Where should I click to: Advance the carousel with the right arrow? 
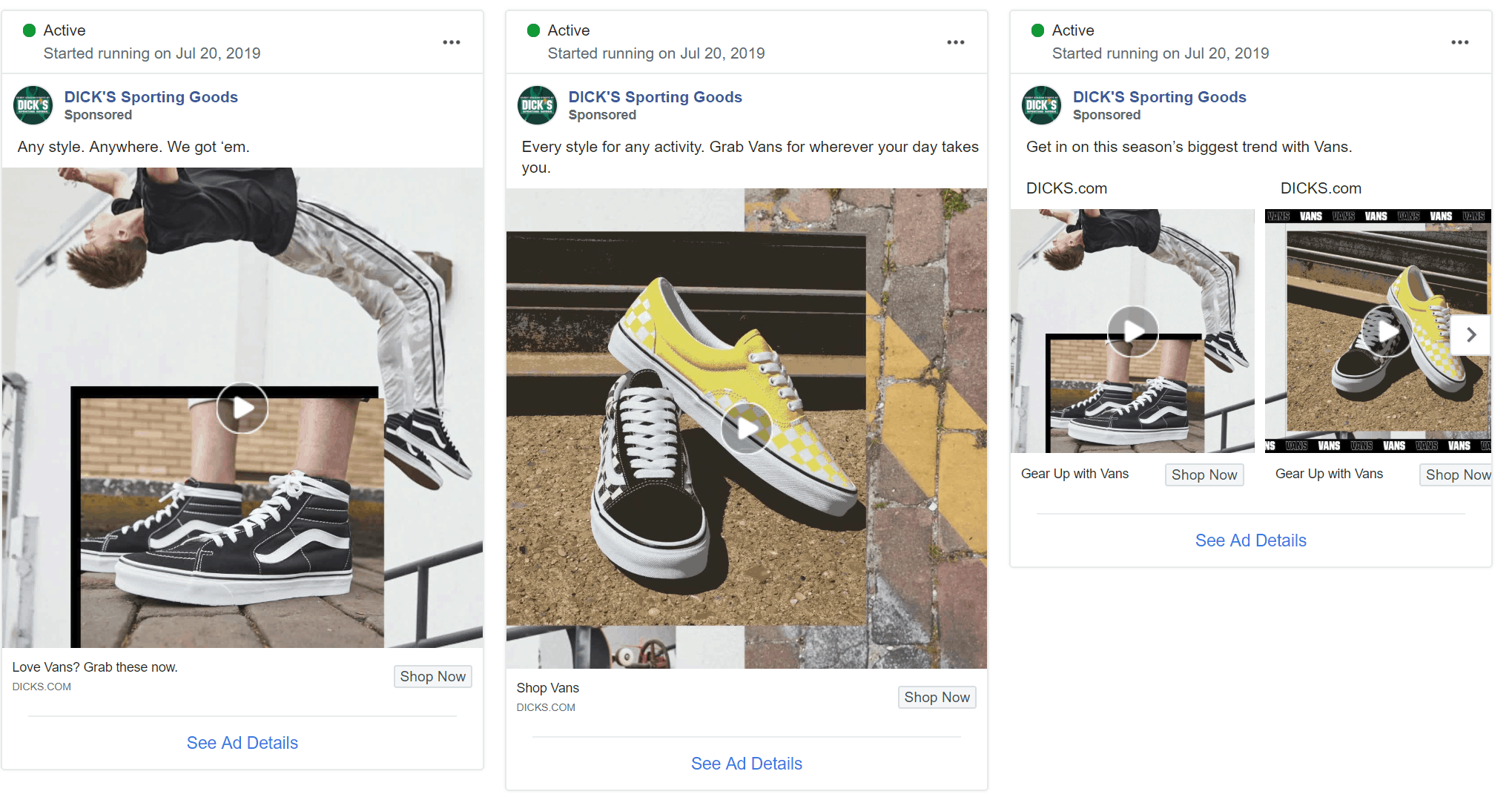click(x=1471, y=335)
